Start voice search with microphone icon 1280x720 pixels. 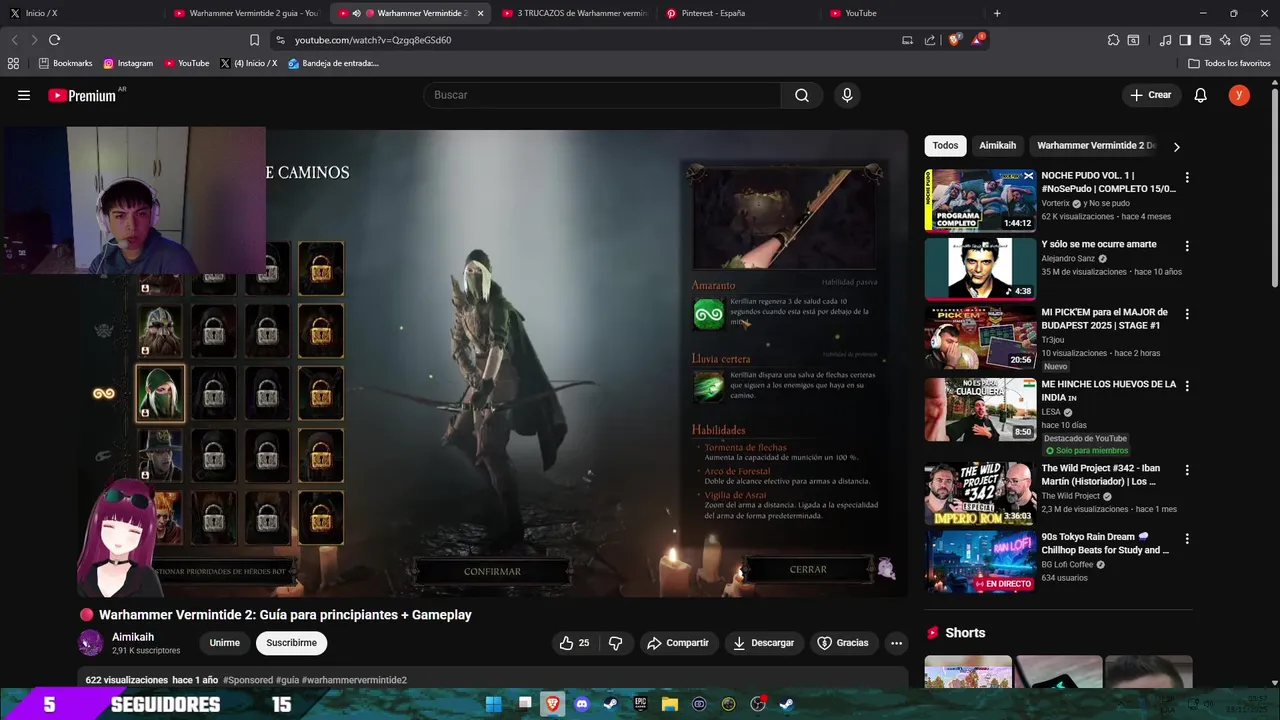[847, 95]
